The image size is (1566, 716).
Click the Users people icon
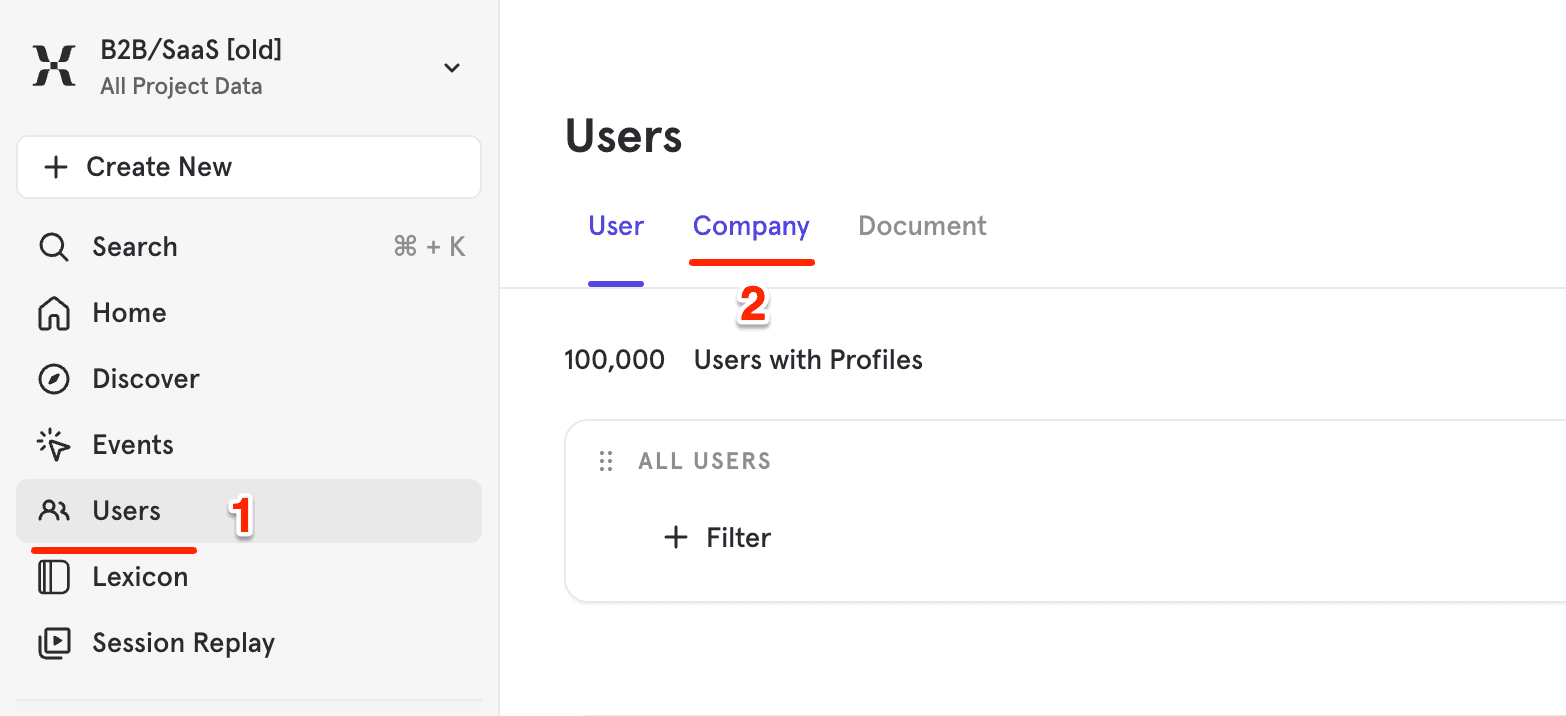pos(53,510)
